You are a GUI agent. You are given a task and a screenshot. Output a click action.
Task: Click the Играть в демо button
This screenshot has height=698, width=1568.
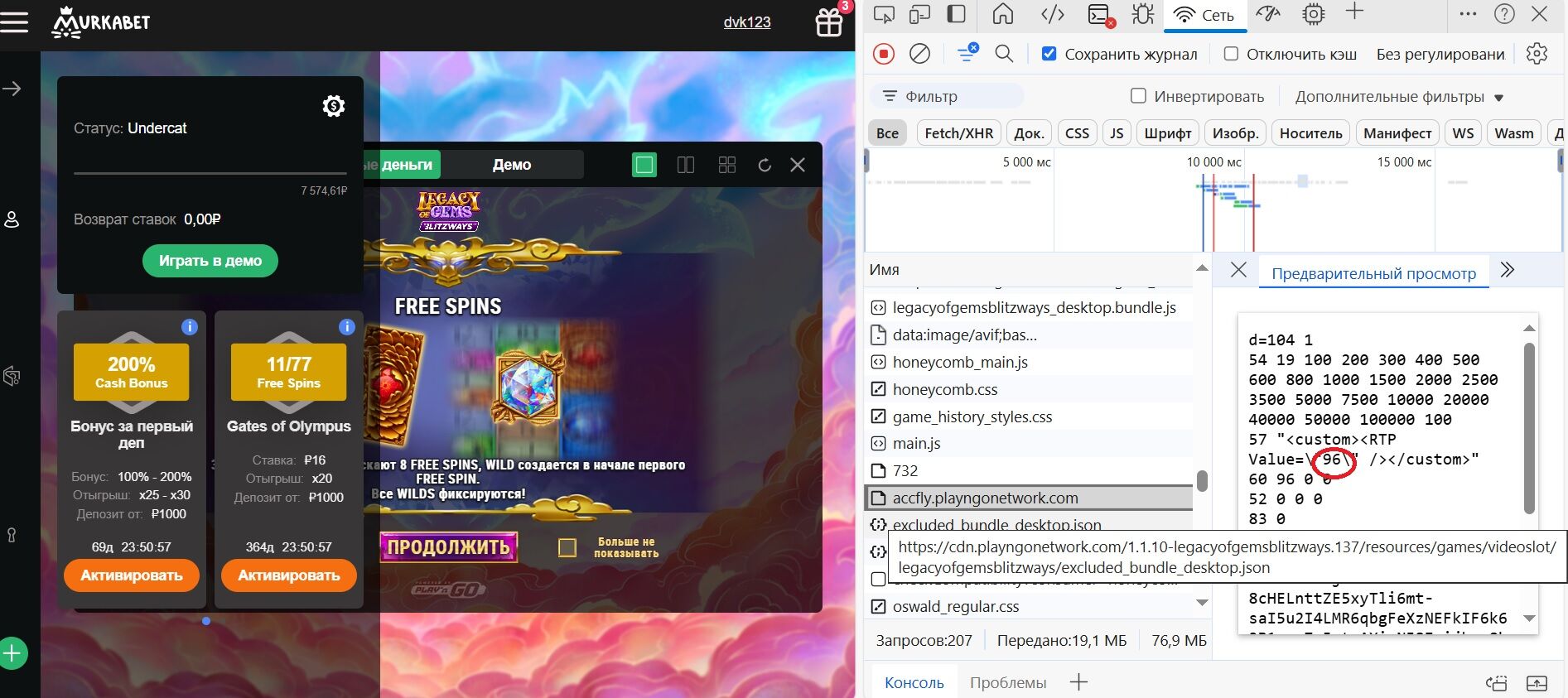210,261
